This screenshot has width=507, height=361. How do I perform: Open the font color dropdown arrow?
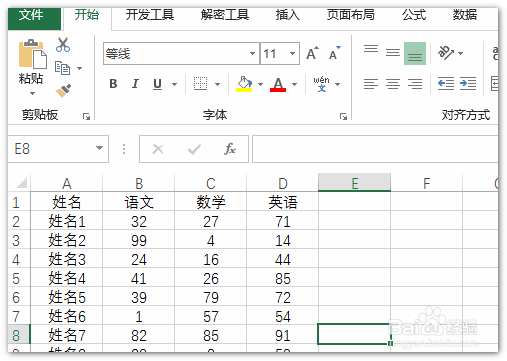click(x=294, y=84)
